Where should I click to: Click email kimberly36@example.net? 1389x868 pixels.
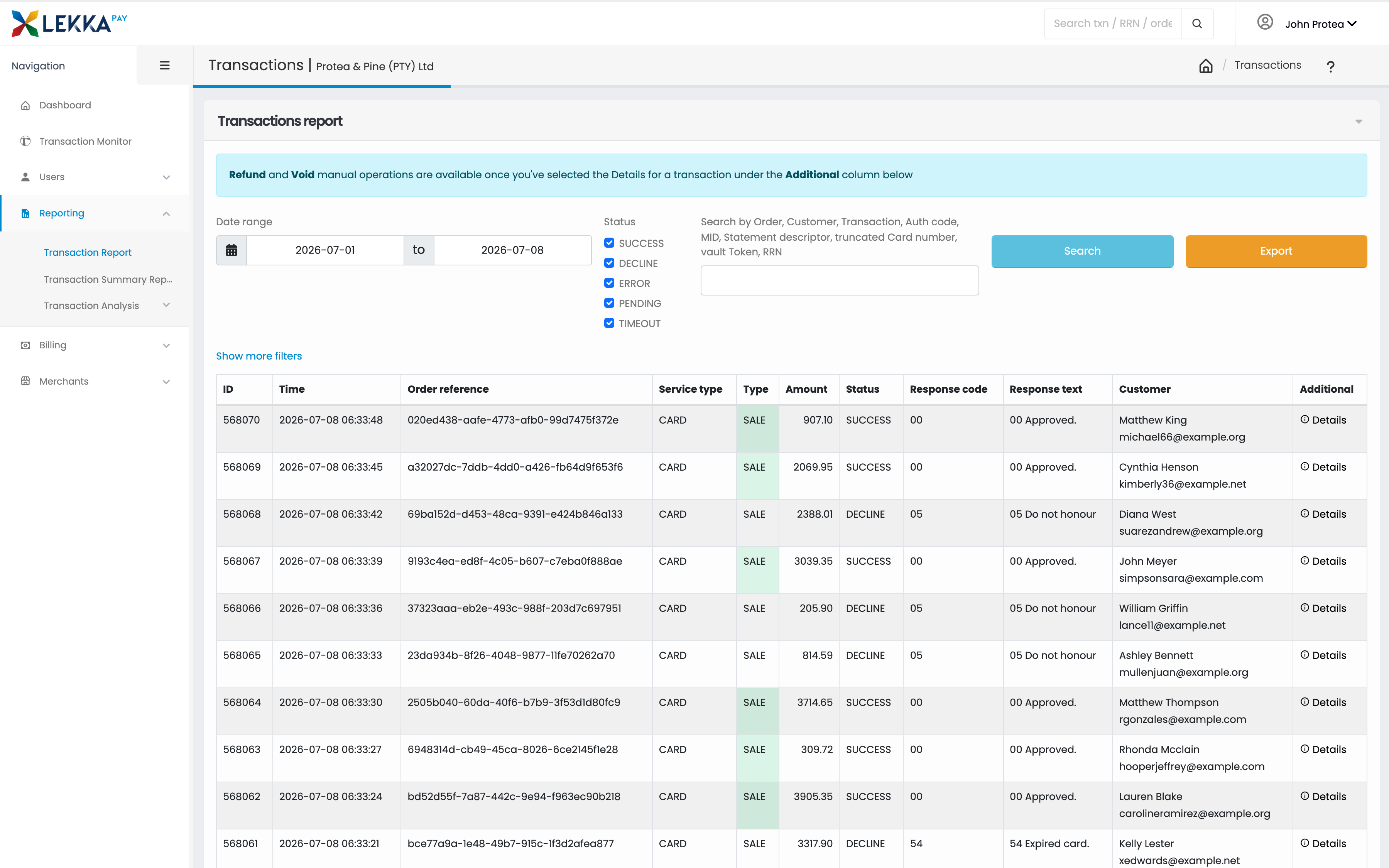tap(1182, 485)
